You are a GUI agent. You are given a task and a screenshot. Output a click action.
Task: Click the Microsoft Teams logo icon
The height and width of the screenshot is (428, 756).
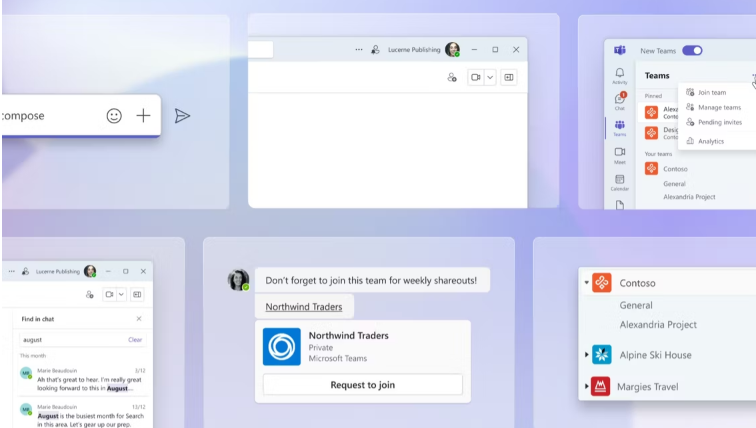point(620,50)
